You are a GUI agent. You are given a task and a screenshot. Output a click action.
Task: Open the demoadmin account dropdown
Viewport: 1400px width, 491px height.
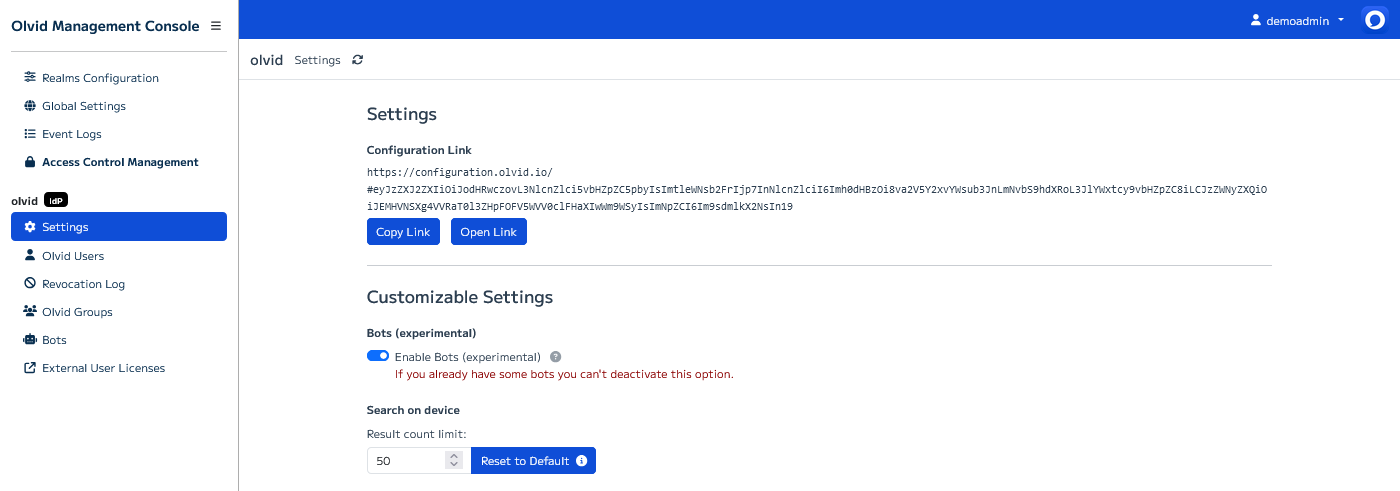1298,20
